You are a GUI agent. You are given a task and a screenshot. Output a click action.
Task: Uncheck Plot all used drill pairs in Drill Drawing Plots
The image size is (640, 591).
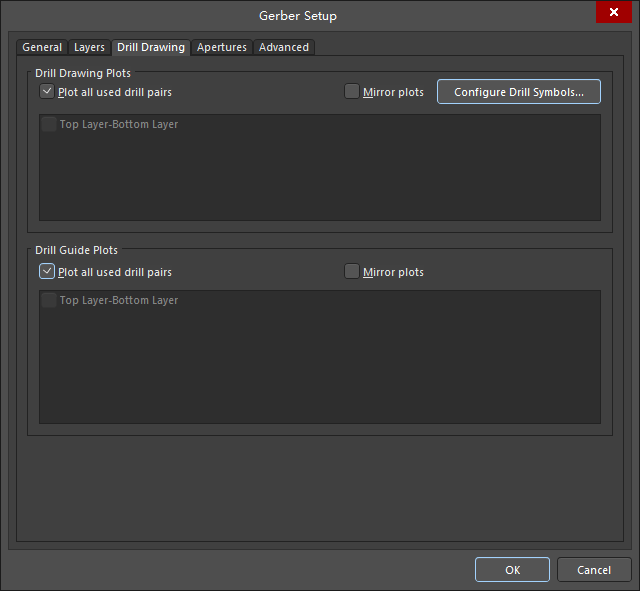coord(47,91)
